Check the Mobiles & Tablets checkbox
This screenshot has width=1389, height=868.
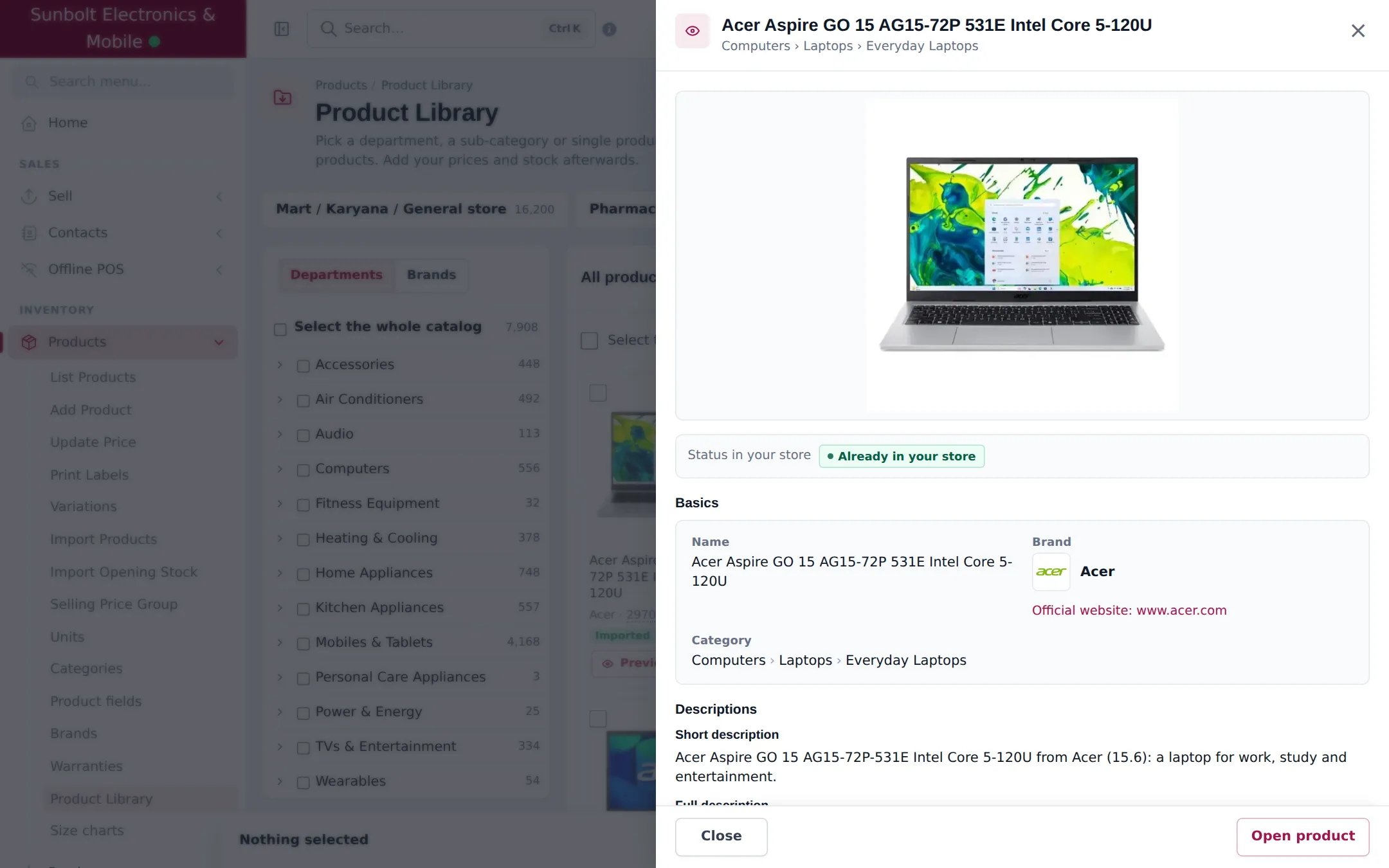[303, 644]
